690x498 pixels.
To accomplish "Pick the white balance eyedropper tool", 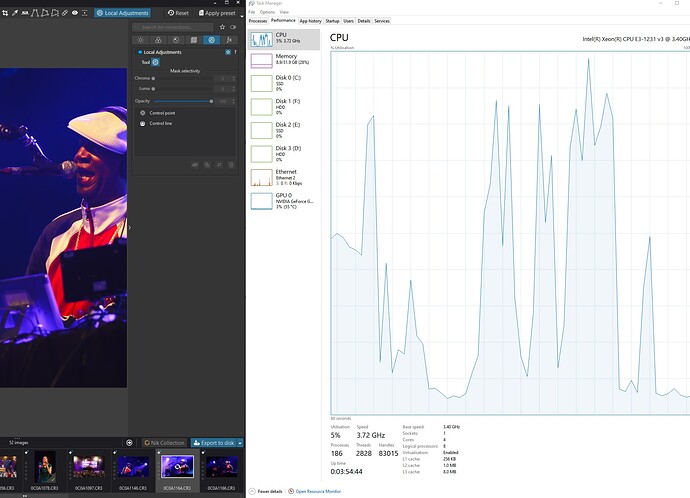I will [15, 13].
